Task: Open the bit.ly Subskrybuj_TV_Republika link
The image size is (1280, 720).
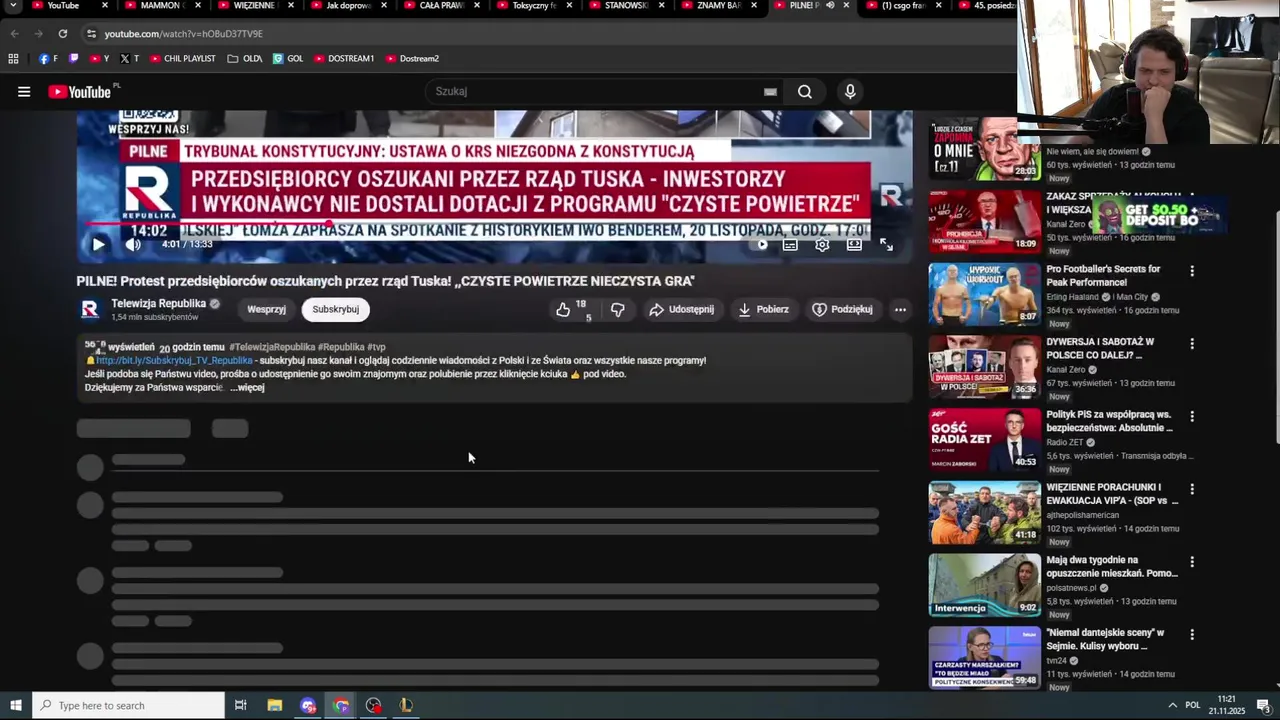Action: coord(174,361)
